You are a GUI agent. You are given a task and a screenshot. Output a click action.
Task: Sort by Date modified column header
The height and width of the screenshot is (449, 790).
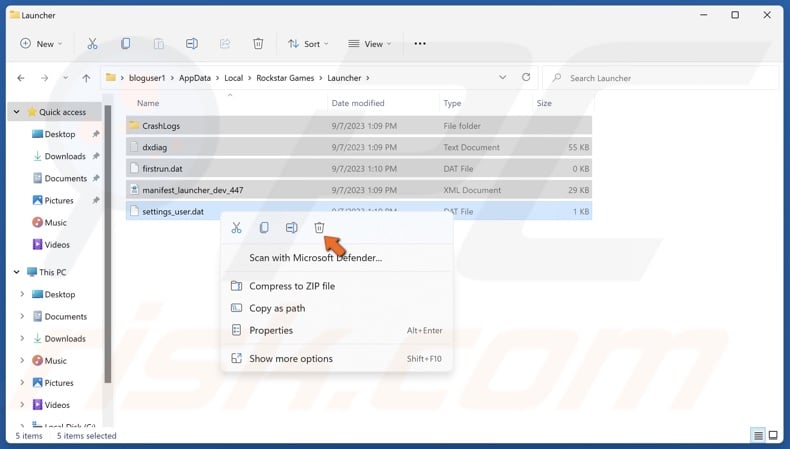point(358,103)
